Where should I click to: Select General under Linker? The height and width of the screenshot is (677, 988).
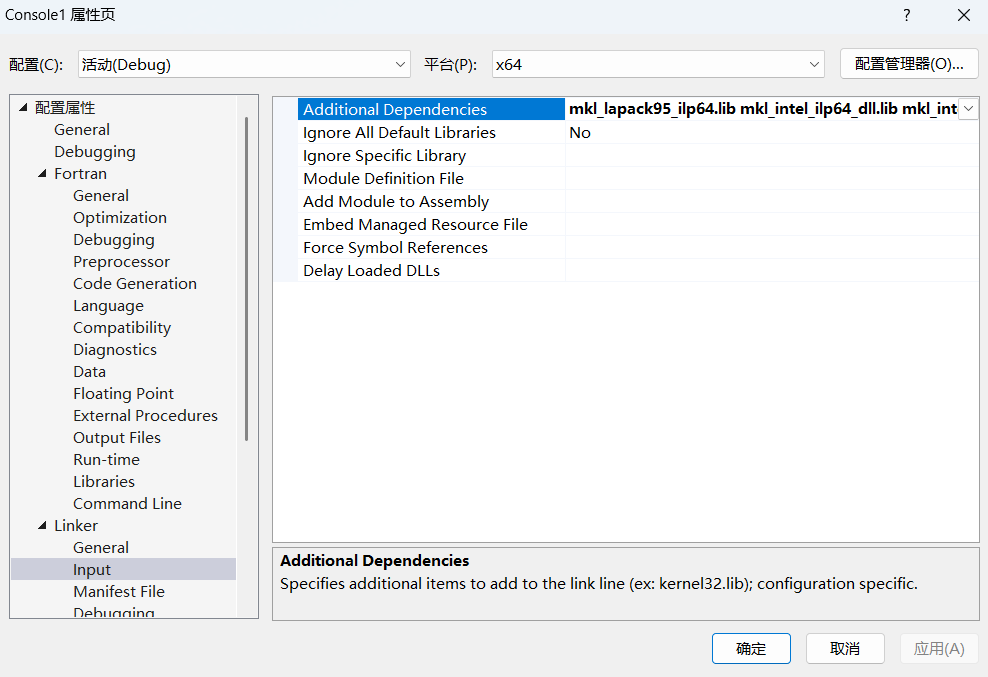(x=101, y=548)
